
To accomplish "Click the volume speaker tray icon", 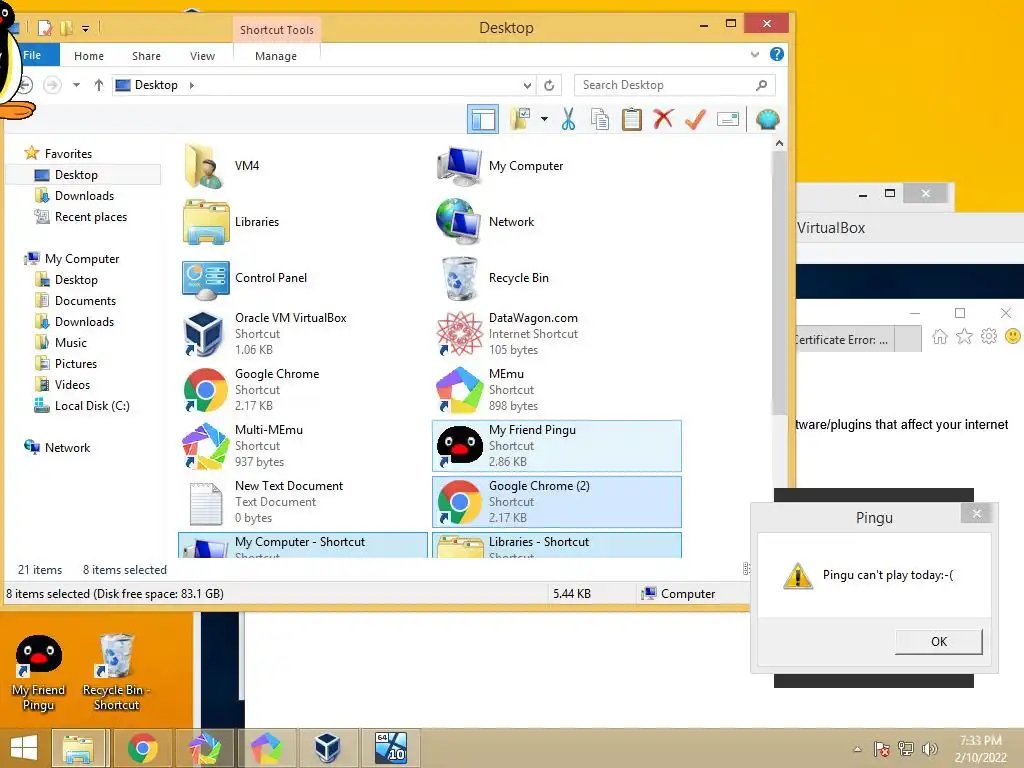I will pos(929,749).
